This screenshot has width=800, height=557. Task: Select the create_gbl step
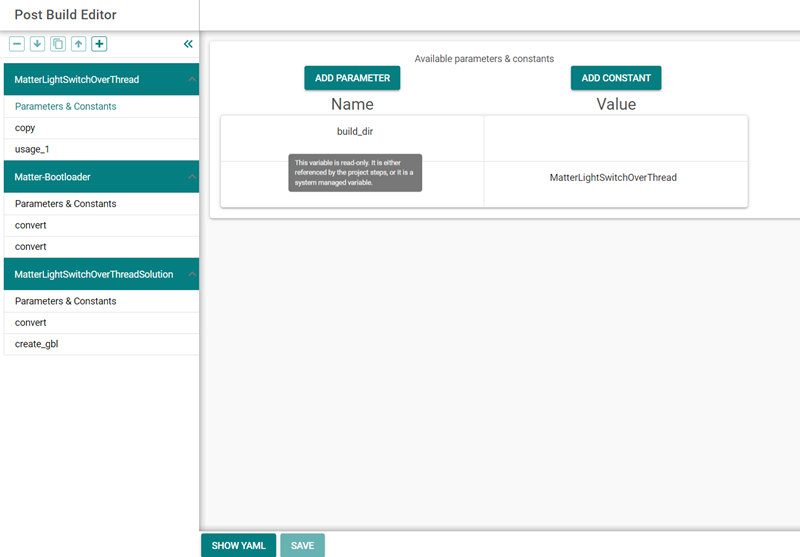pos(37,344)
